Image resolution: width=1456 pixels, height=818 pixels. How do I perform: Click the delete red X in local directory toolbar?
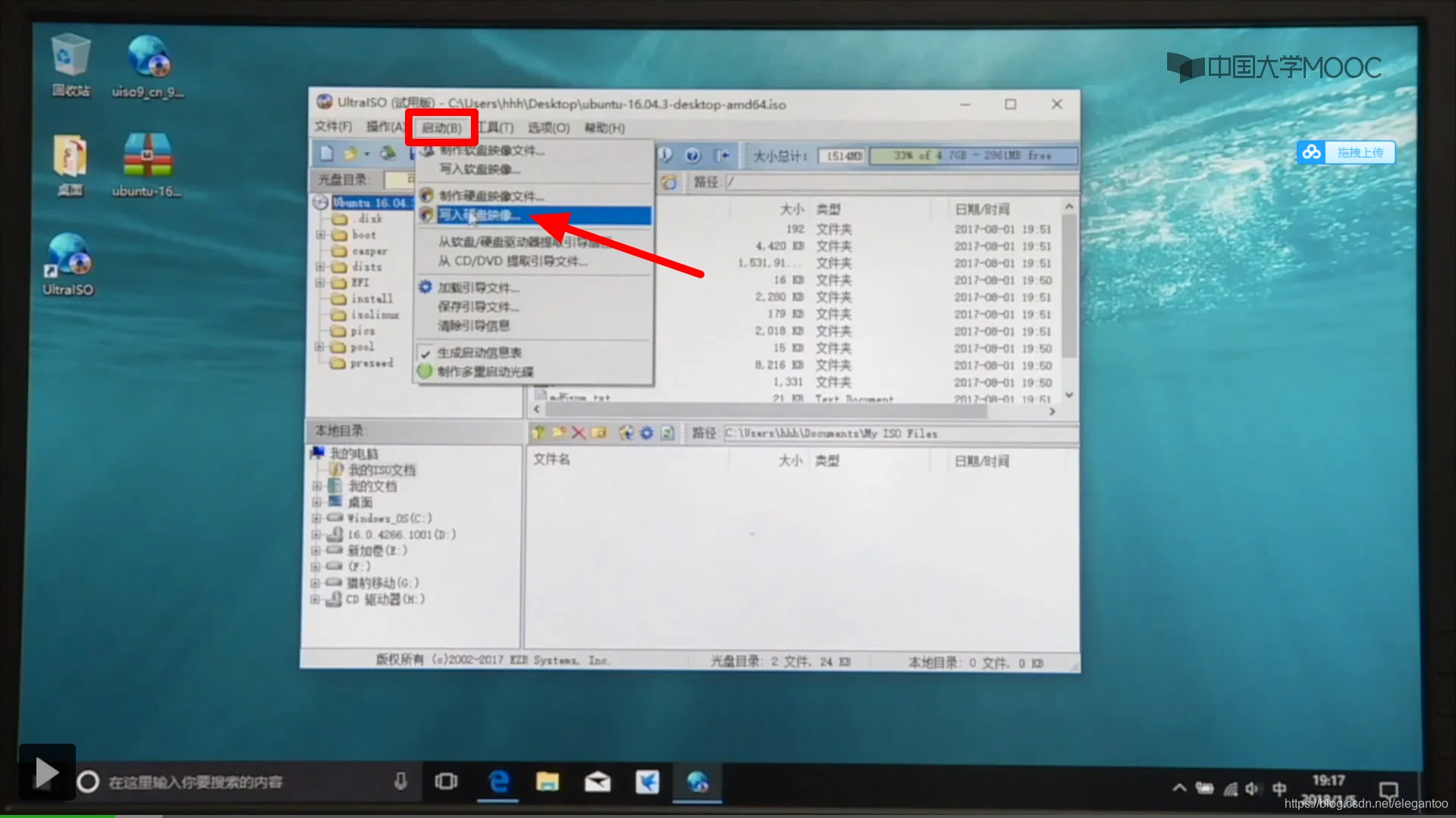coord(579,433)
